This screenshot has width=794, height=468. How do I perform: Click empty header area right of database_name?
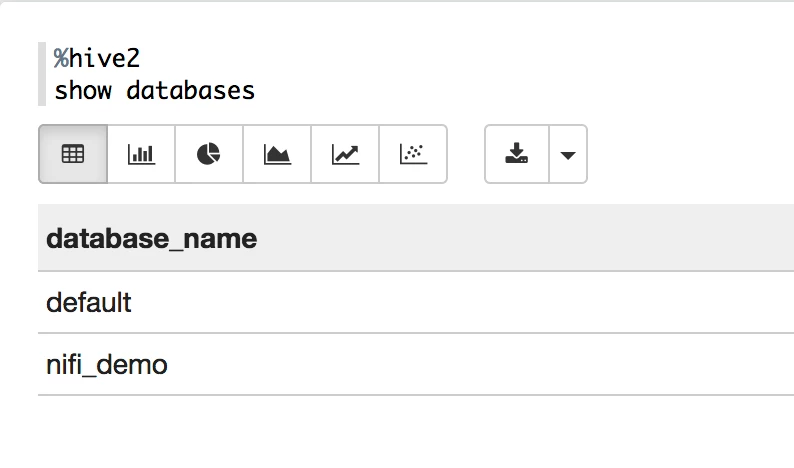coord(527,238)
